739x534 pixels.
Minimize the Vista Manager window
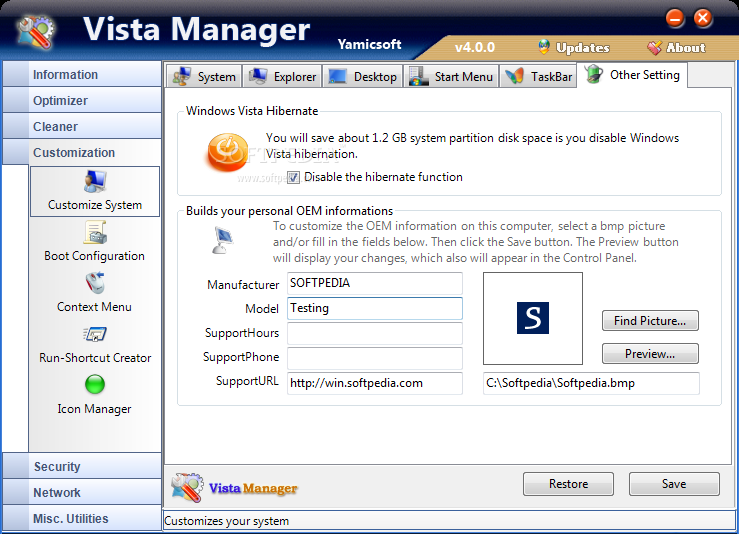point(674,19)
